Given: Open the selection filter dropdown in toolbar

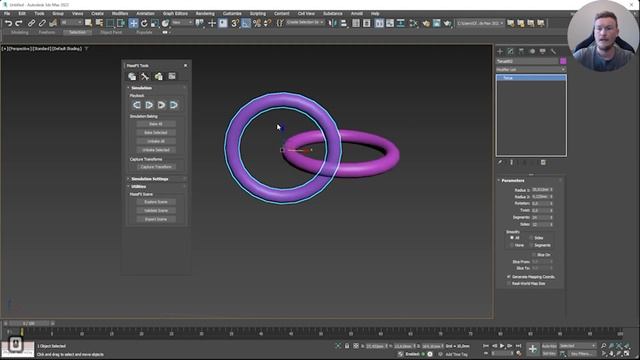Looking at the screenshot, I should tap(71, 23).
